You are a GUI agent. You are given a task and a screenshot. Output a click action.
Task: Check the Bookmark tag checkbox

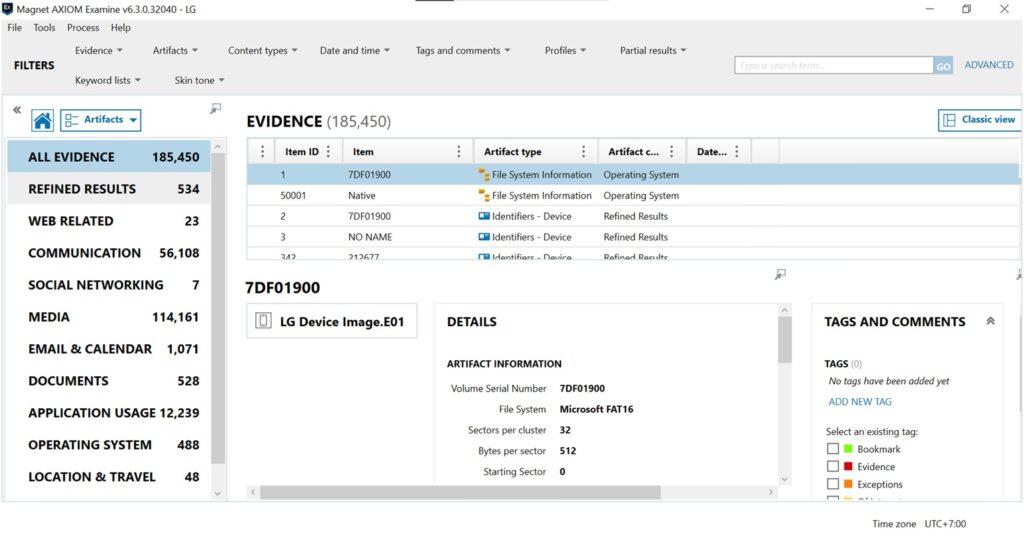(x=833, y=449)
